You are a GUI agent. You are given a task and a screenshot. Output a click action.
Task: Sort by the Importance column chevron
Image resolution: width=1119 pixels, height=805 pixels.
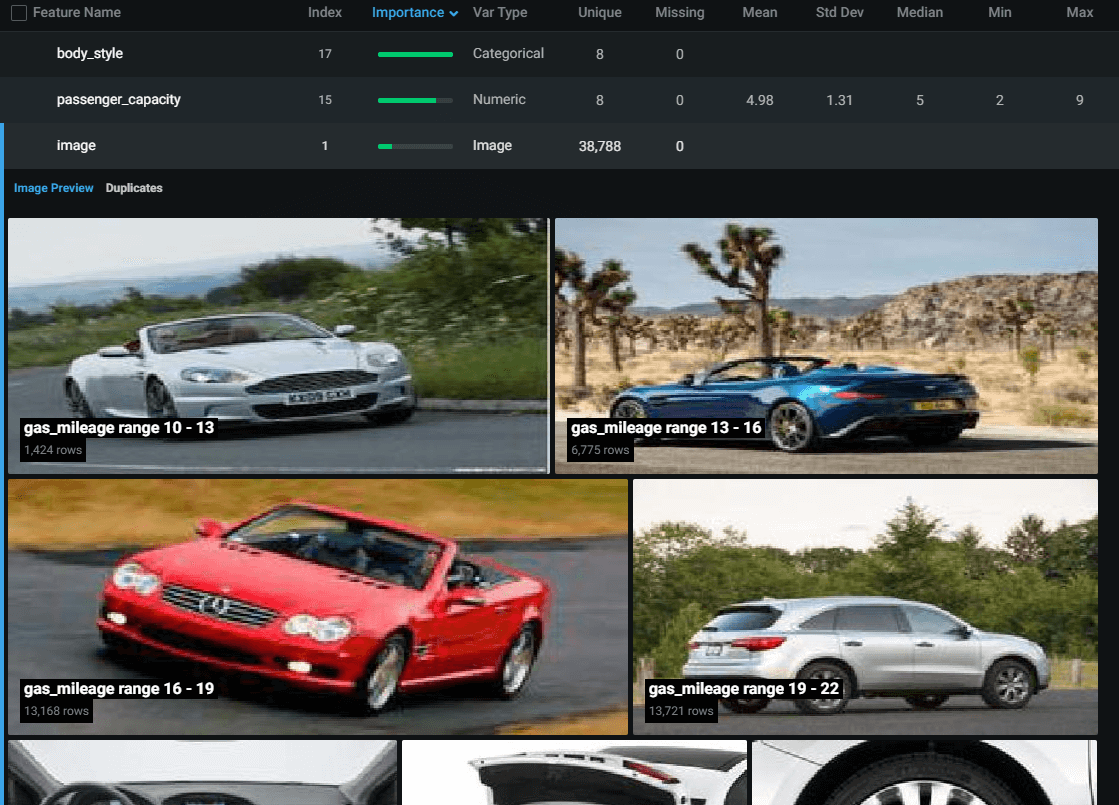click(x=454, y=14)
